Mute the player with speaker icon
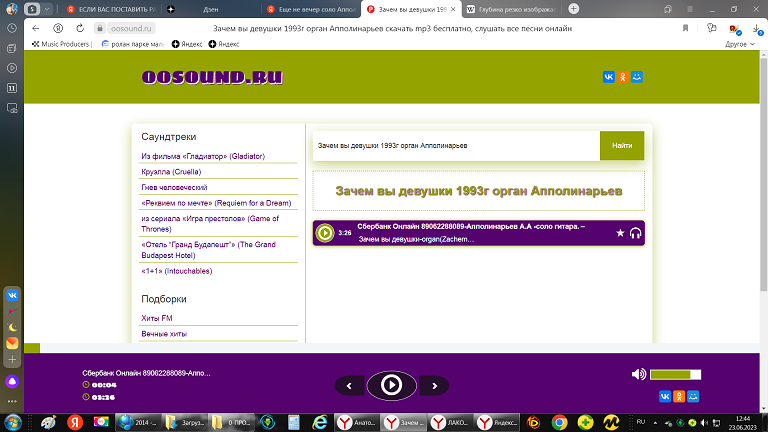 click(638, 375)
